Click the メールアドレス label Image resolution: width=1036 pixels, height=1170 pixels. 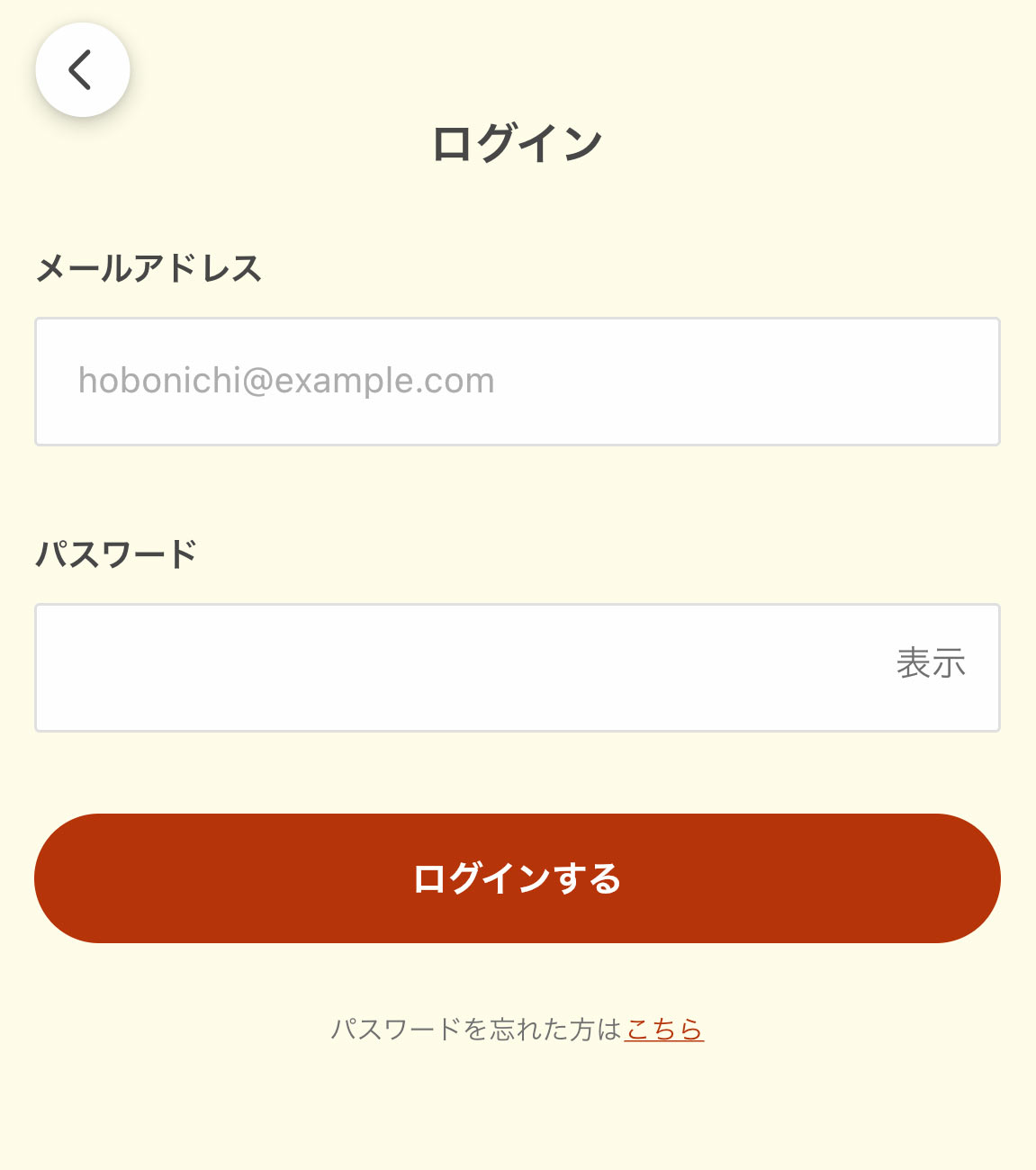tap(149, 268)
